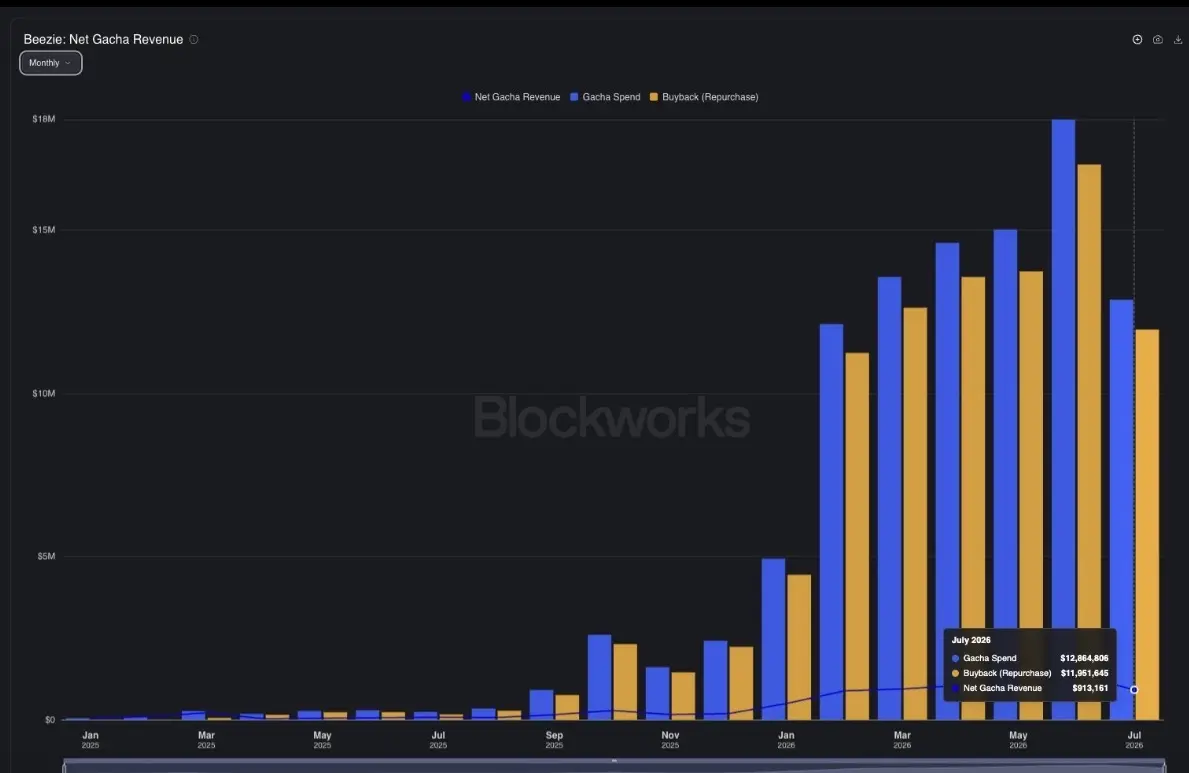1189x773 pixels.
Task: Click the 'Jan 2025' x-axis label
Action: [x=90, y=740]
